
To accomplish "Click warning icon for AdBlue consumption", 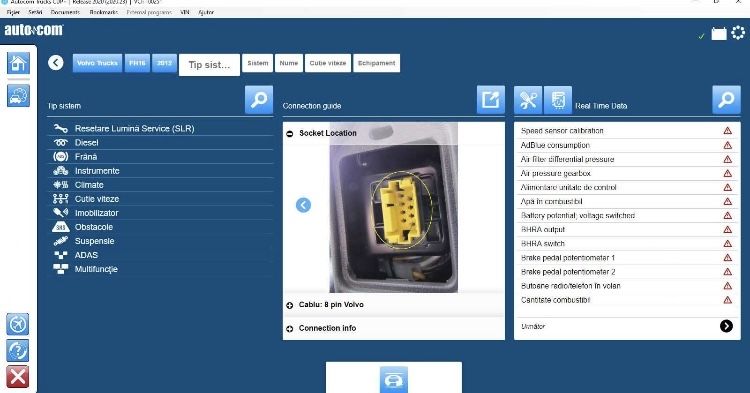I will 728,145.
